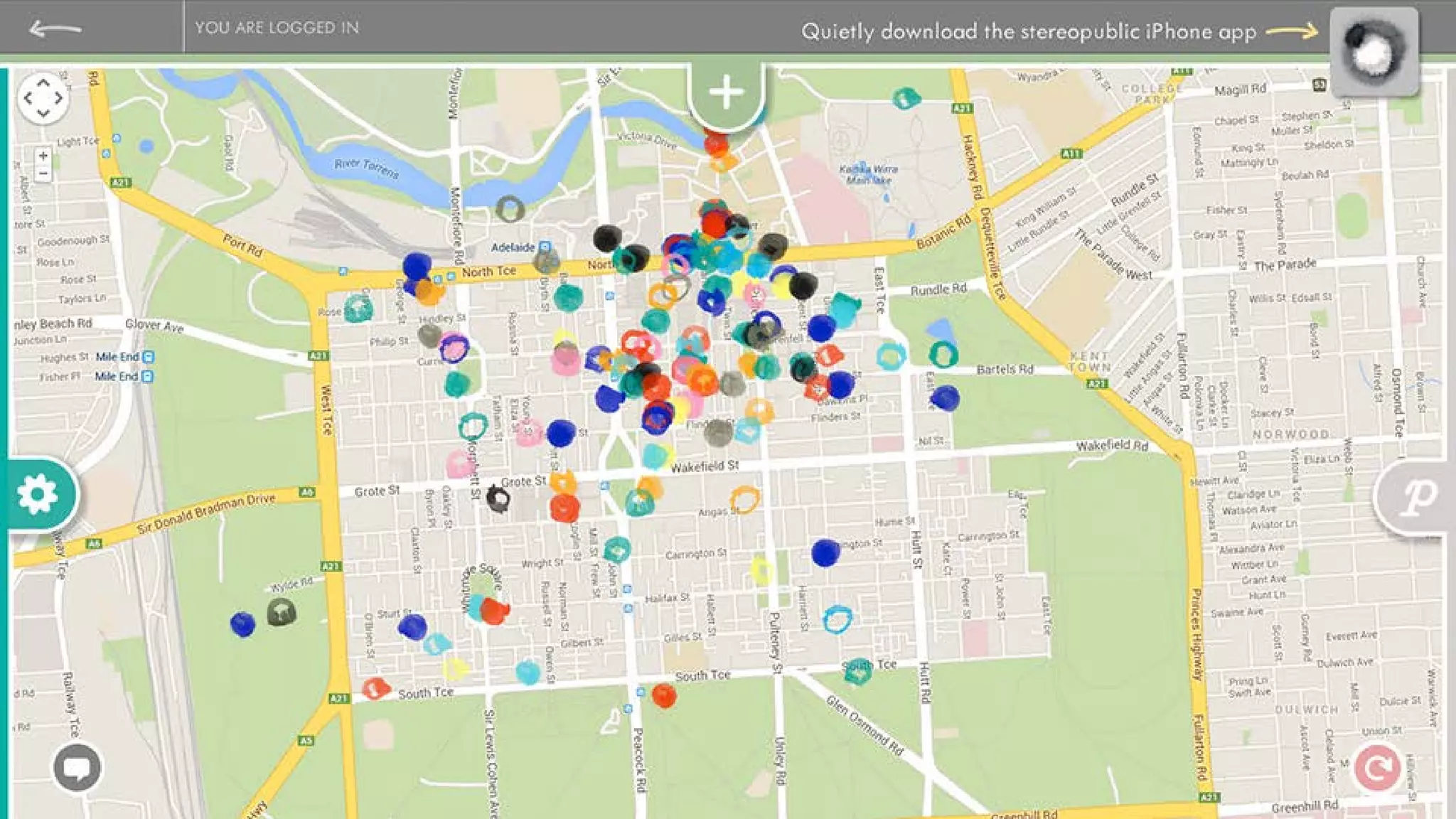Select the dark green marker near Wylde Rd
Screen dimensions: 1456x819
click(x=282, y=611)
